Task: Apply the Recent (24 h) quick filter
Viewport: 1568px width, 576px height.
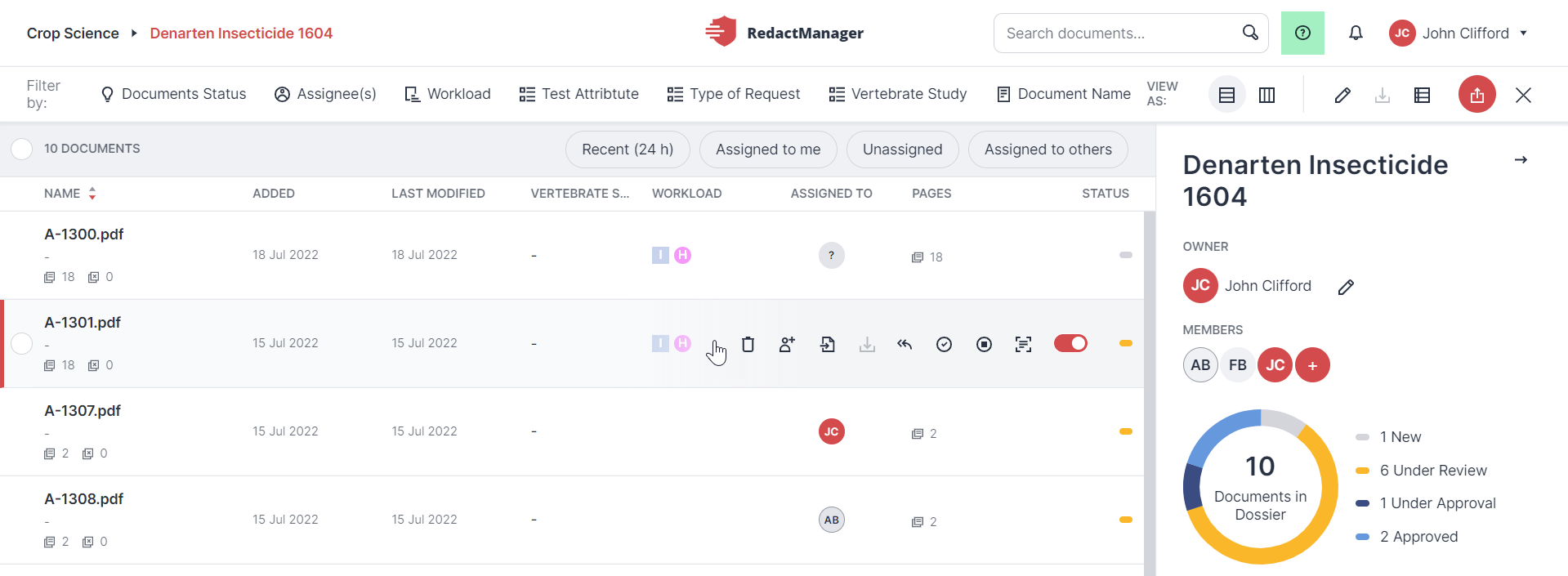Action: tap(628, 150)
